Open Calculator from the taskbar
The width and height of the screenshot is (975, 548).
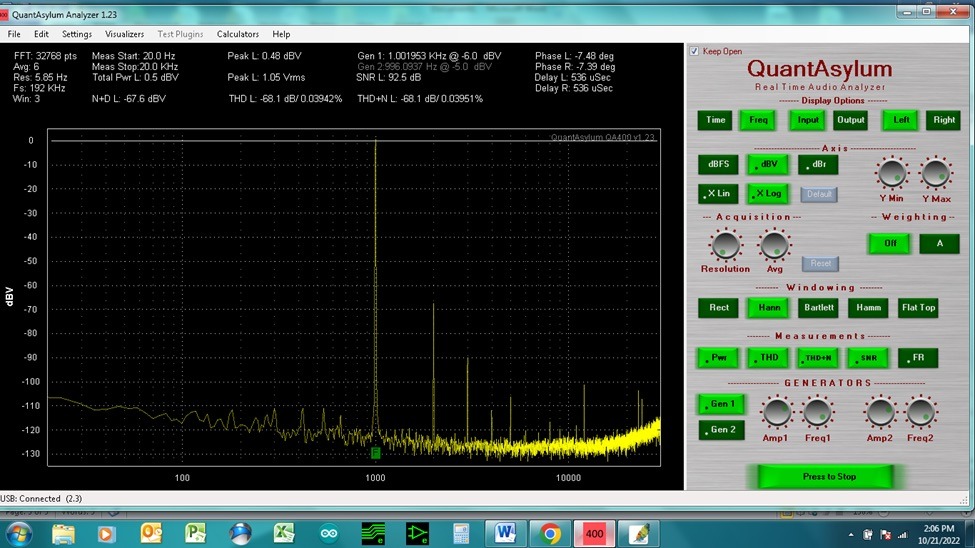tap(461, 534)
